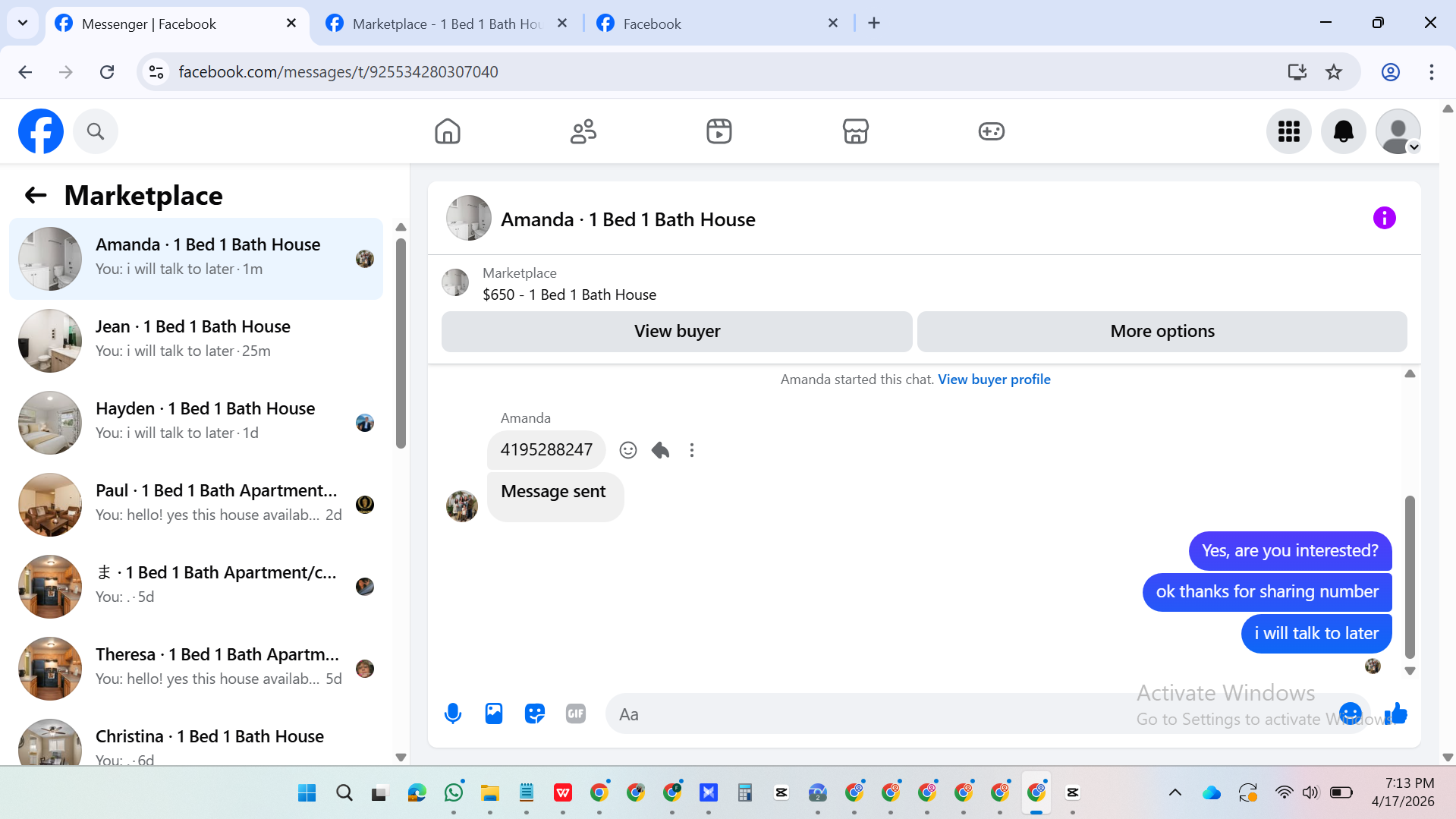1456x819 pixels.
Task: Click the 'Message sent' bubble
Action: point(555,497)
